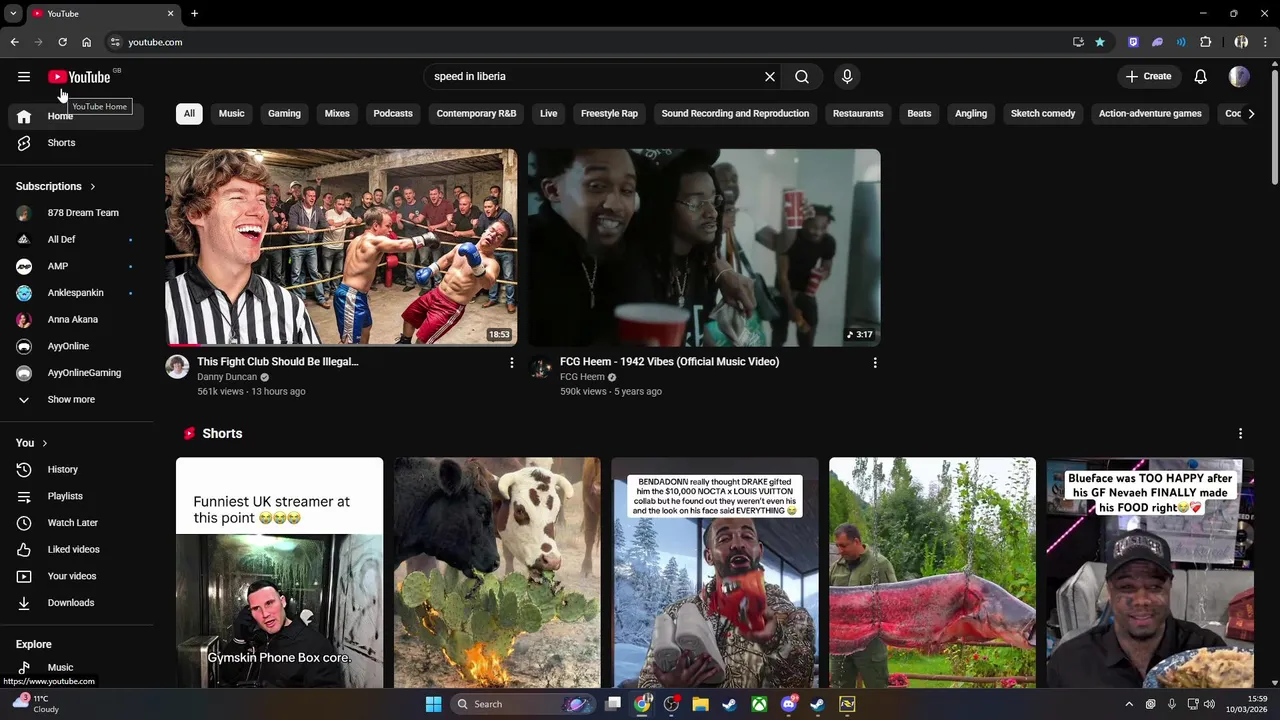Open the notifications bell

pos(1201,76)
